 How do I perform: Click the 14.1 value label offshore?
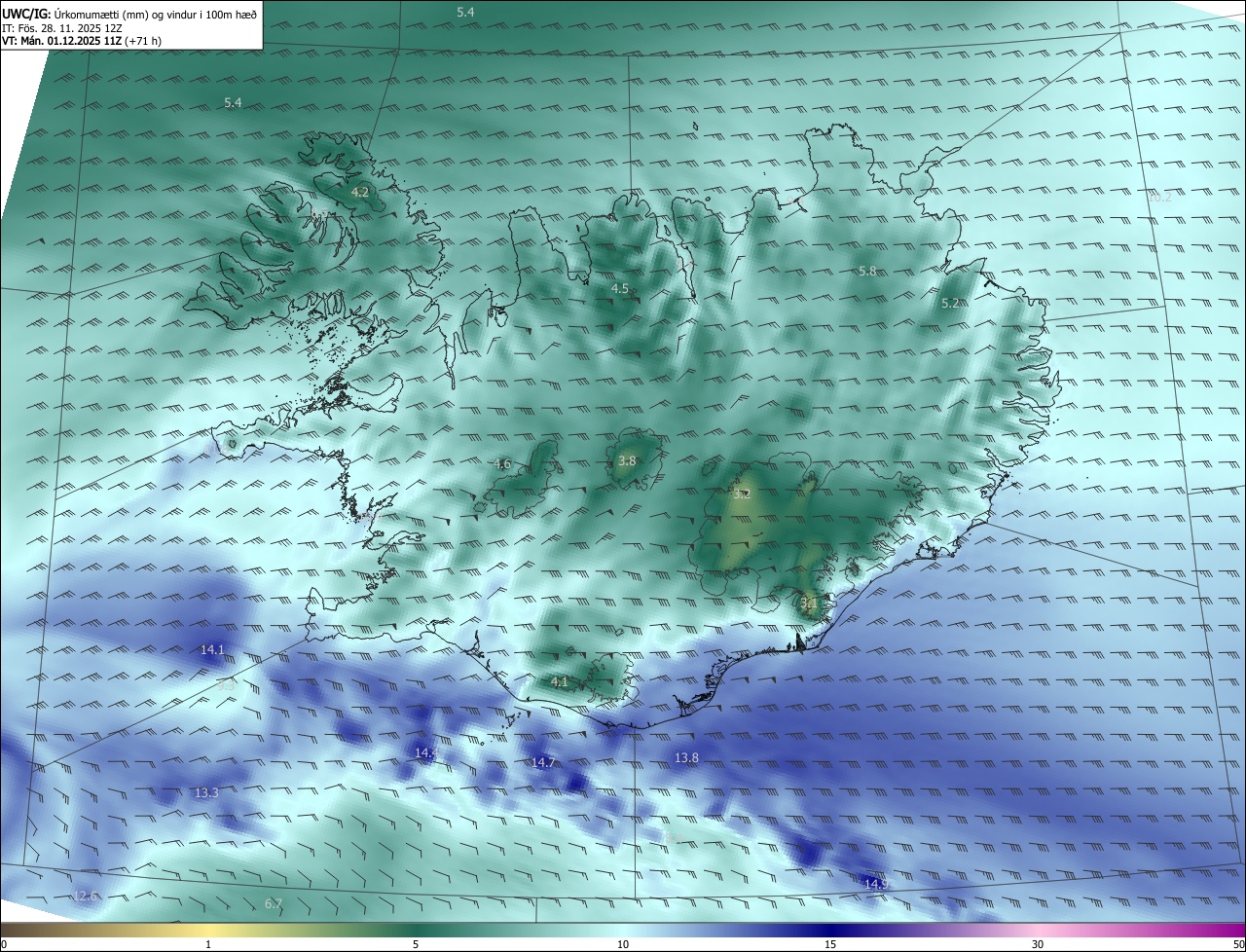pos(212,649)
